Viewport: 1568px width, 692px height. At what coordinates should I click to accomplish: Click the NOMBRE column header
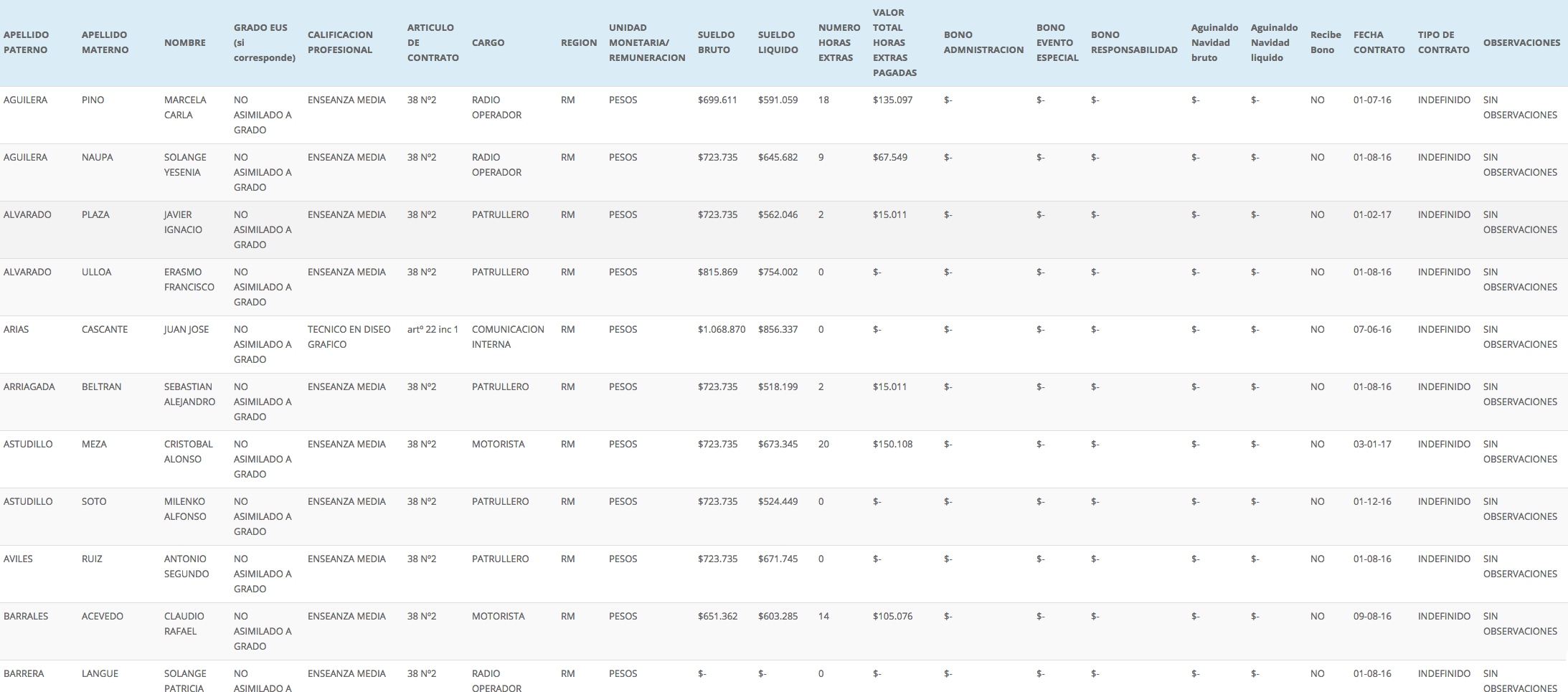click(x=185, y=43)
